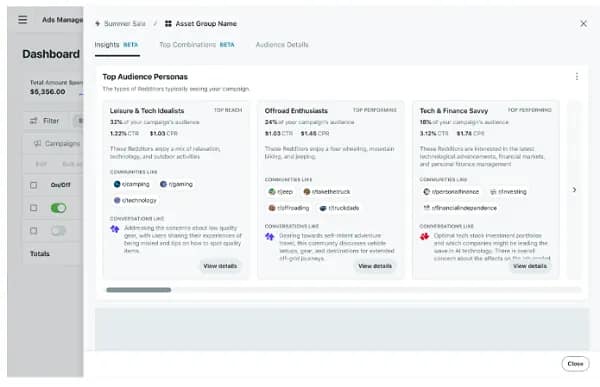Screen dimensions: 600x387
Task: Select the r/technology community chip
Action: click(x=135, y=200)
